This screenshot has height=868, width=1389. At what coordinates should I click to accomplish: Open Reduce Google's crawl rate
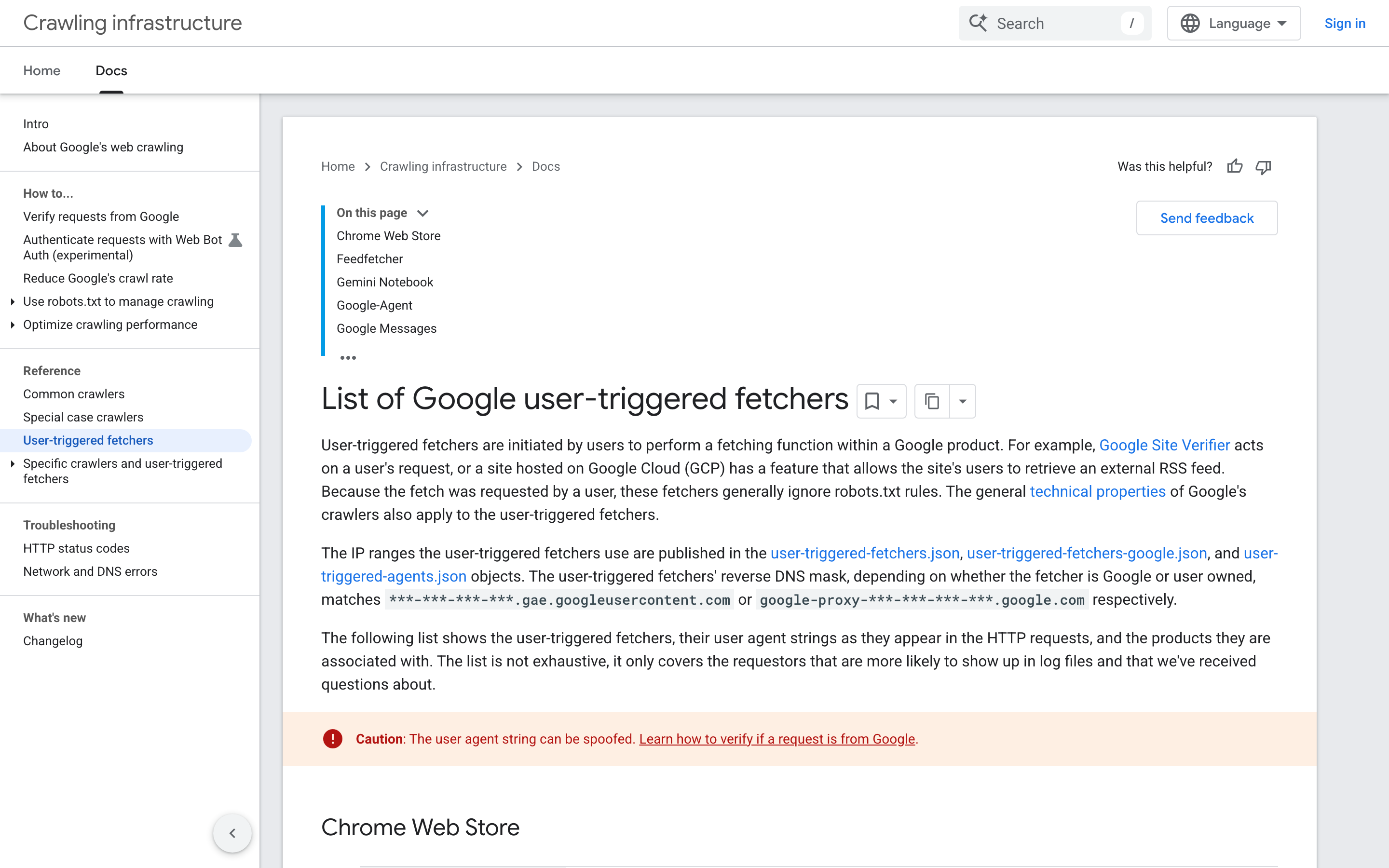(x=98, y=278)
